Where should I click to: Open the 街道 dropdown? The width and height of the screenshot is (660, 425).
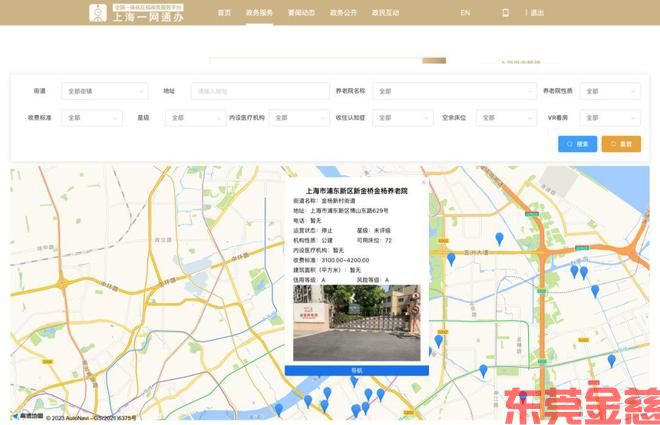(104, 91)
